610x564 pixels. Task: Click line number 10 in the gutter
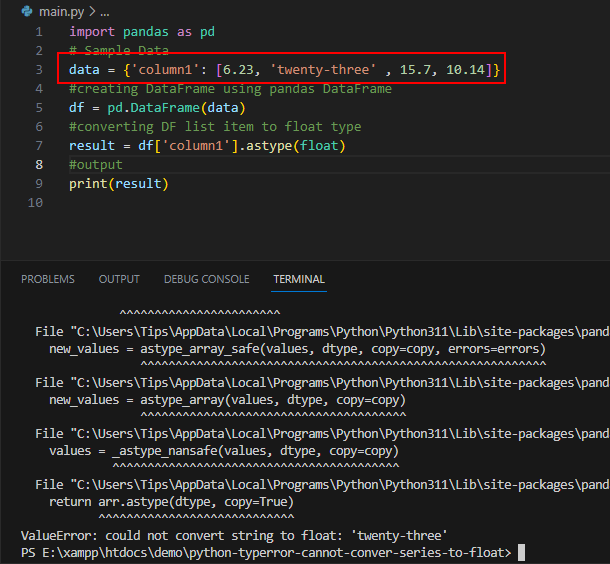(x=35, y=203)
